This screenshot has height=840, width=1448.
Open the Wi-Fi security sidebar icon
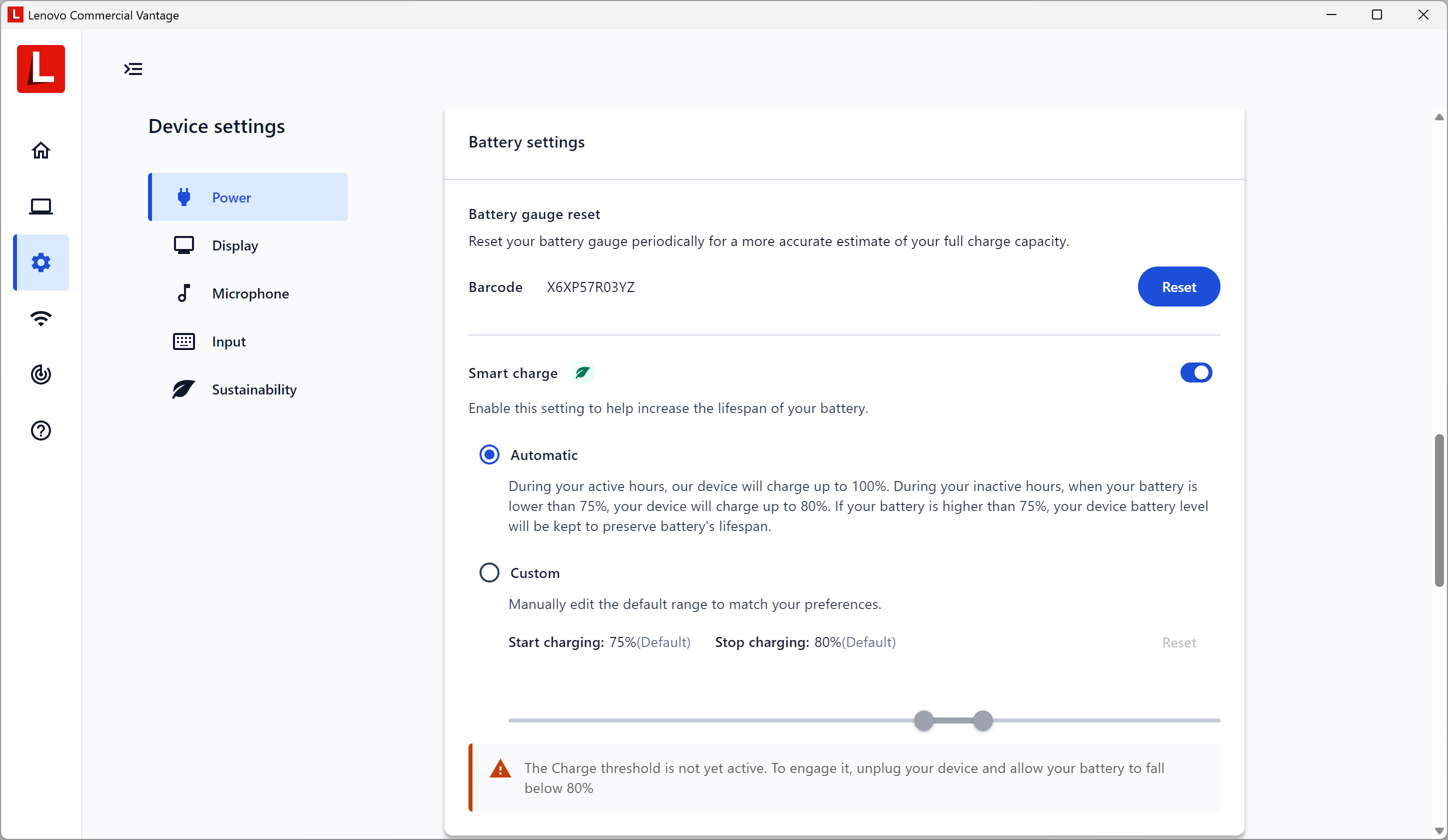click(41, 318)
